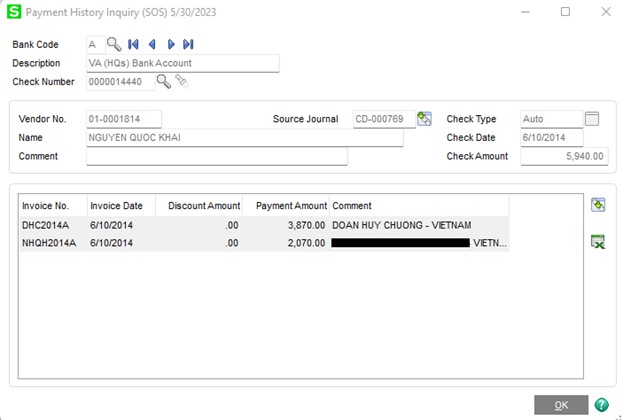Viewport: 623px width, 420px height.
Task: Click the Sage green S application icon
Action: [14, 12]
